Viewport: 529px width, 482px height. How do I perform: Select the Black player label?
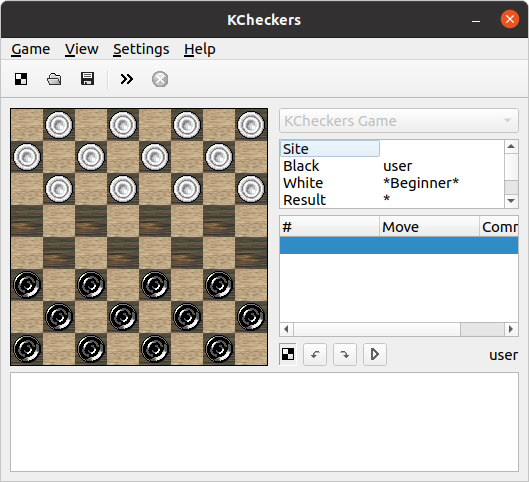(301, 166)
